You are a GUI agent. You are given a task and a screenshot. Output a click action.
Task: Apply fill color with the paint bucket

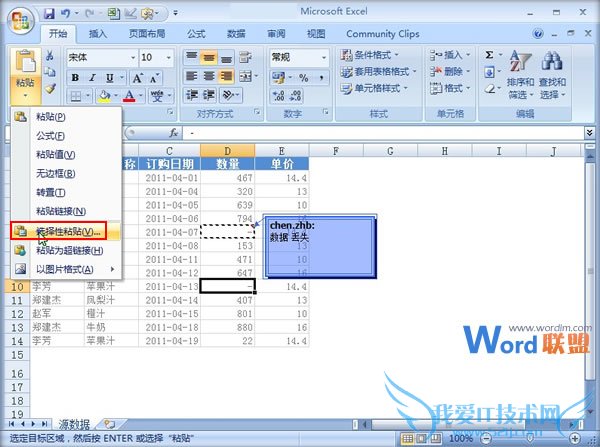pos(104,96)
